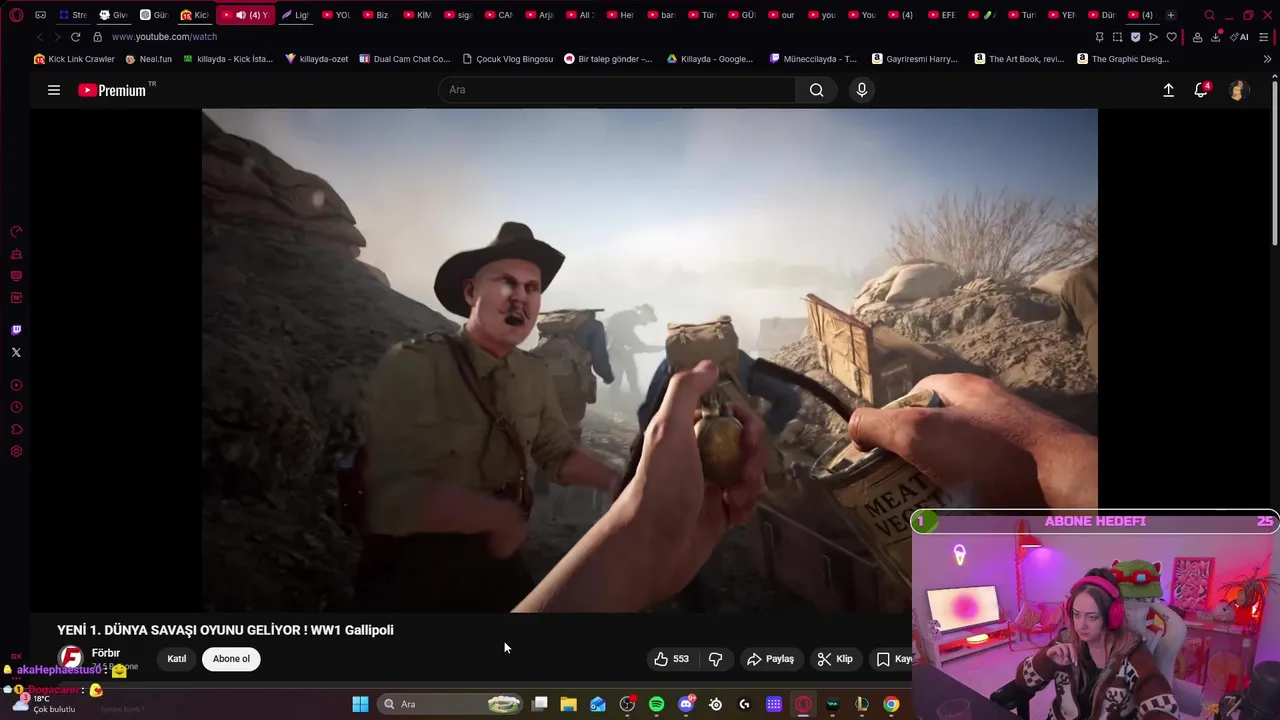Screen dimensions: 1280x720
Task: Click the youtube.com/watch address bar
Action: (x=164, y=37)
